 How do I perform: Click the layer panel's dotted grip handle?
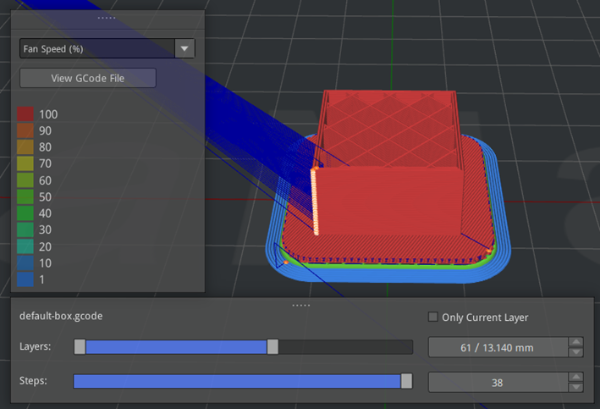tap(299, 304)
